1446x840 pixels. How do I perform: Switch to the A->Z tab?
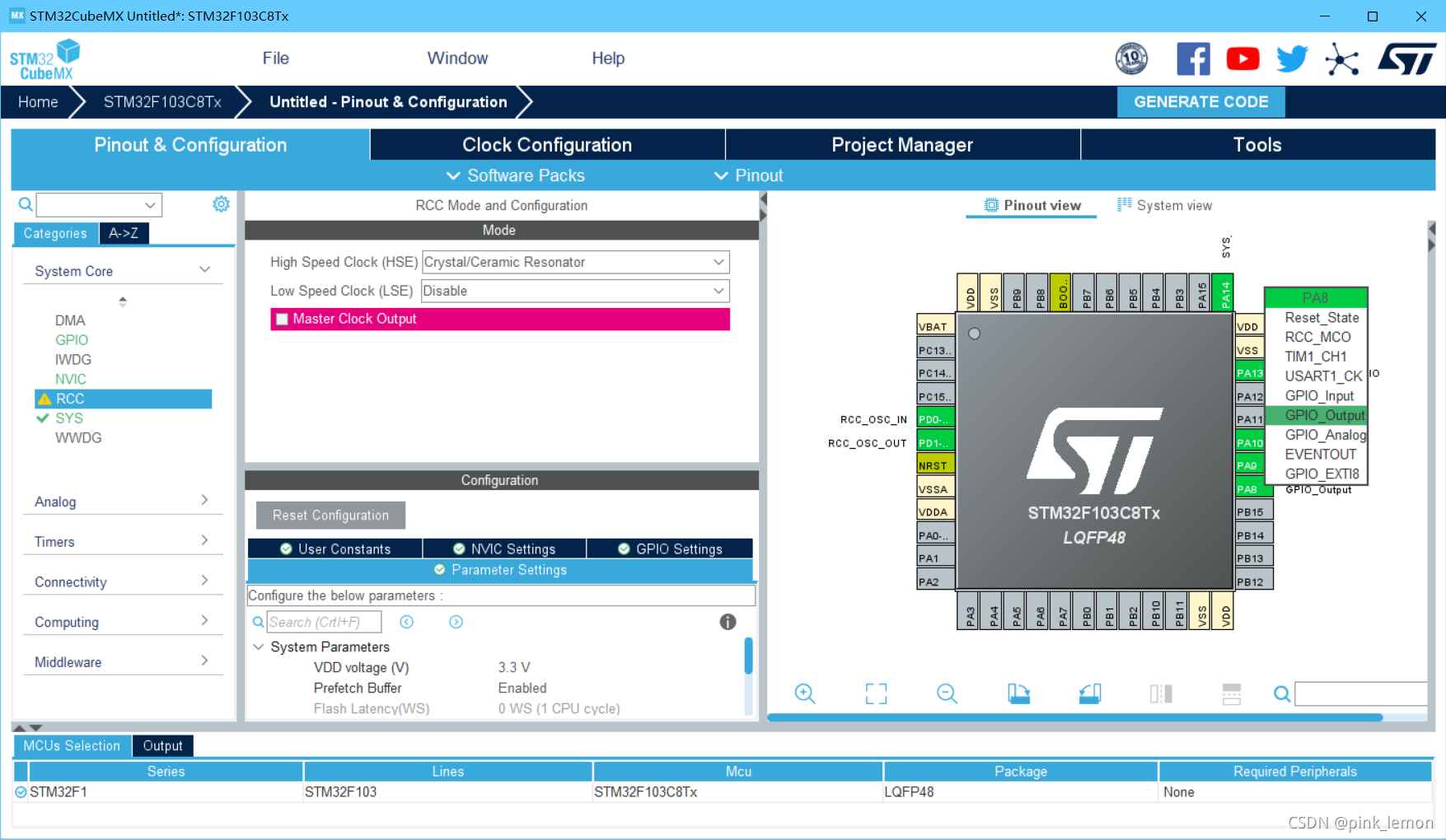click(x=124, y=233)
